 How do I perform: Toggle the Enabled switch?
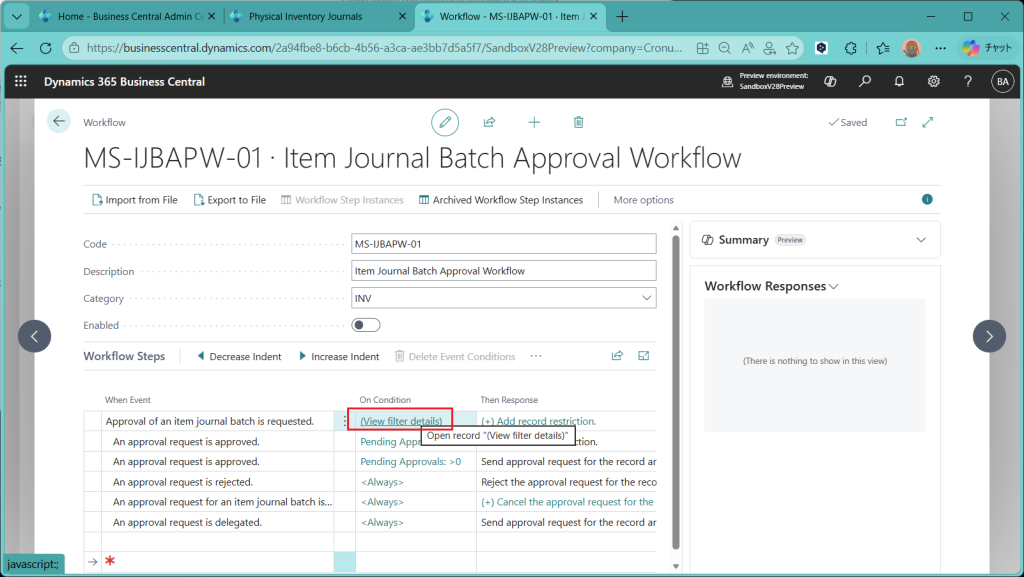tap(366, 325)
